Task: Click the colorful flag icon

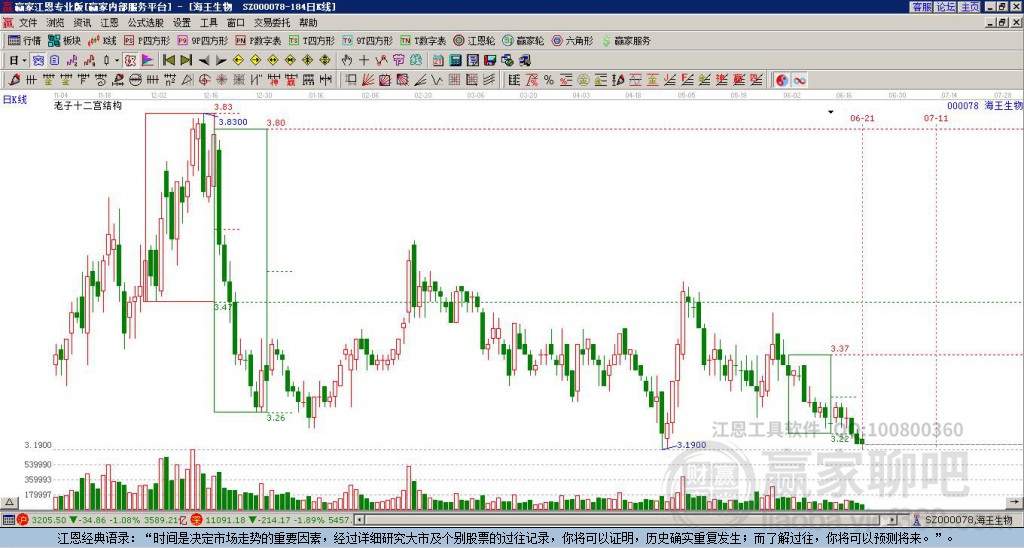Action: coord(148,61)
